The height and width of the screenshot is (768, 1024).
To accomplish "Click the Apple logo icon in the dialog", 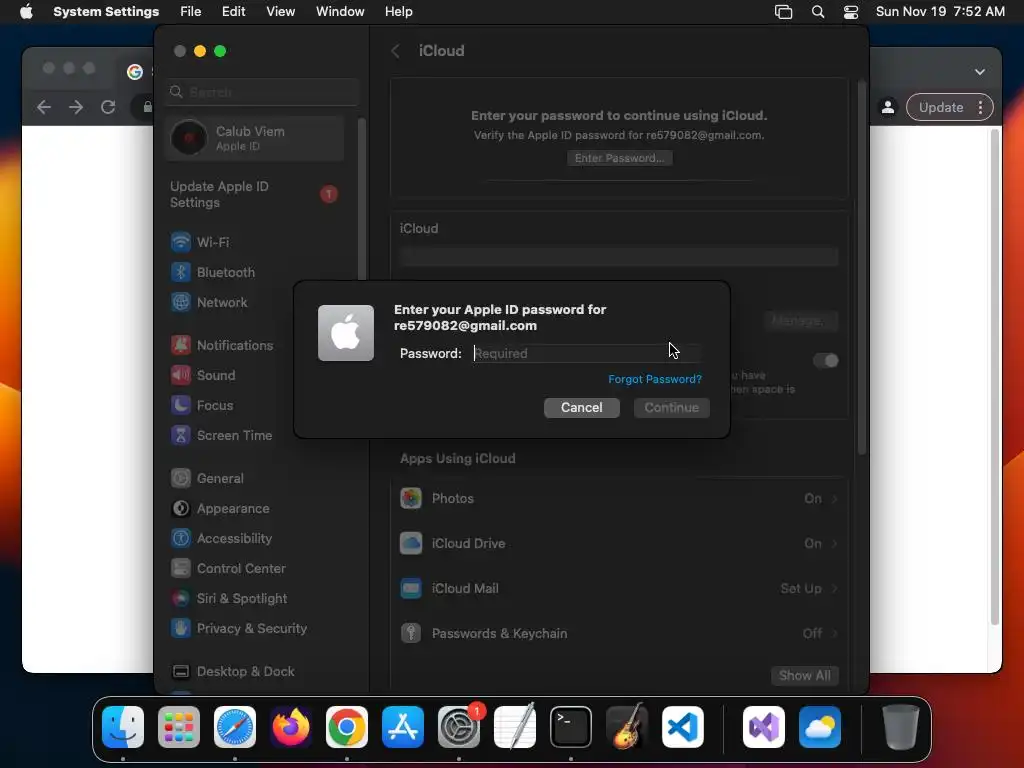I will point(346,333).
